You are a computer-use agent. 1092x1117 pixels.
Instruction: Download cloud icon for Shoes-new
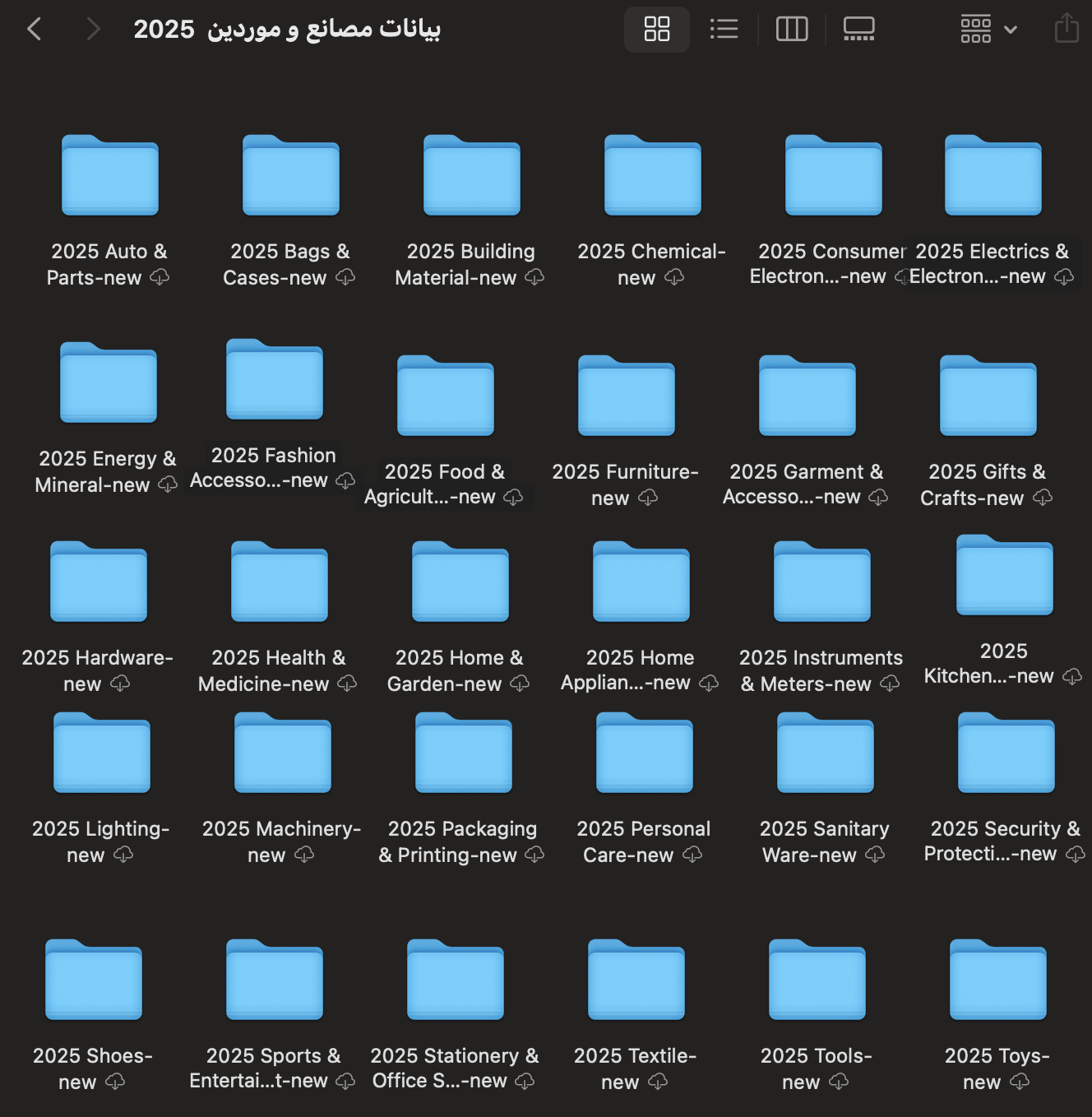[115, 1082]
